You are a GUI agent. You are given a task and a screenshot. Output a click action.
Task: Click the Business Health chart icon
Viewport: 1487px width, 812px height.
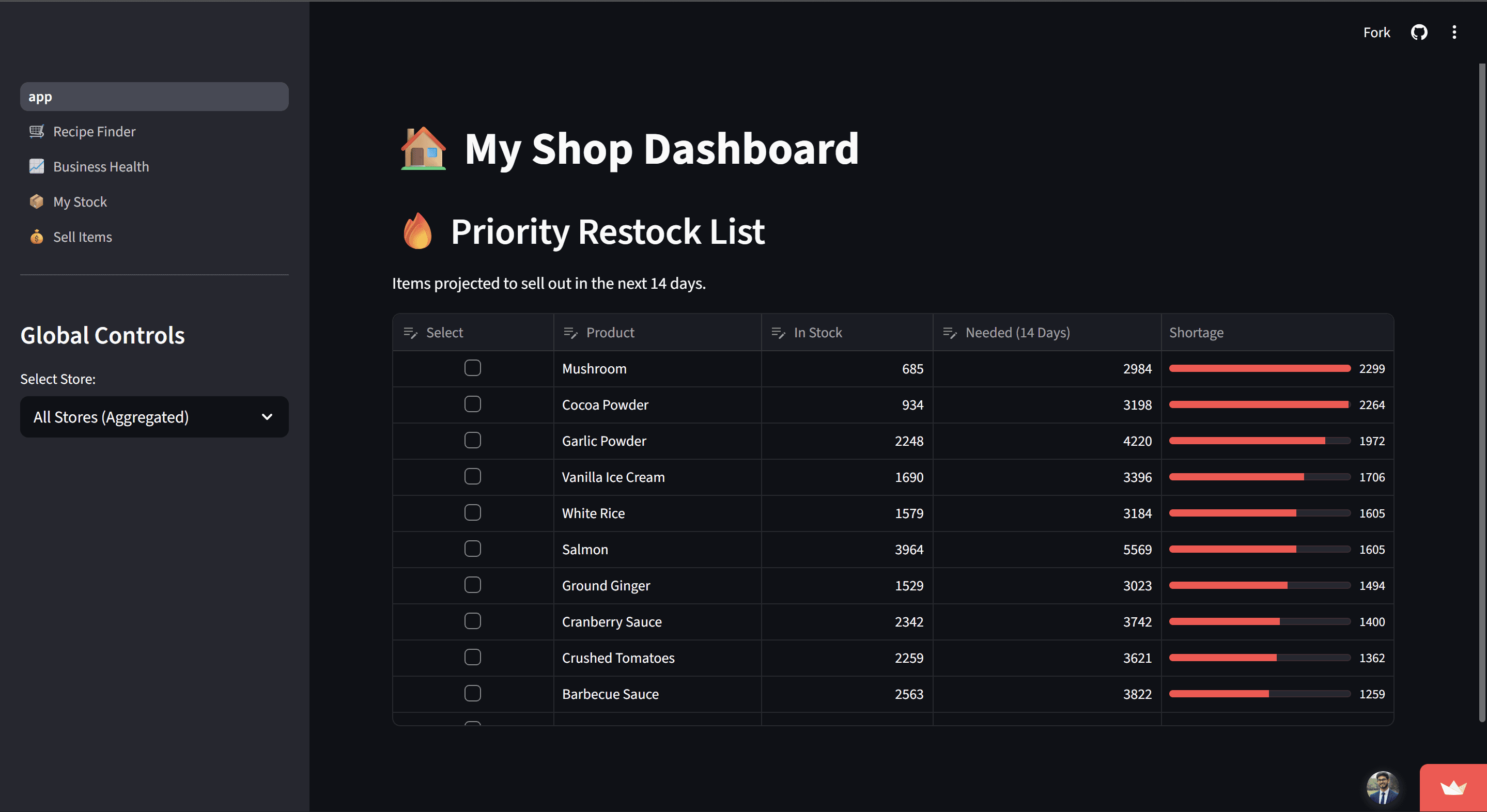(x=36, y=167)
